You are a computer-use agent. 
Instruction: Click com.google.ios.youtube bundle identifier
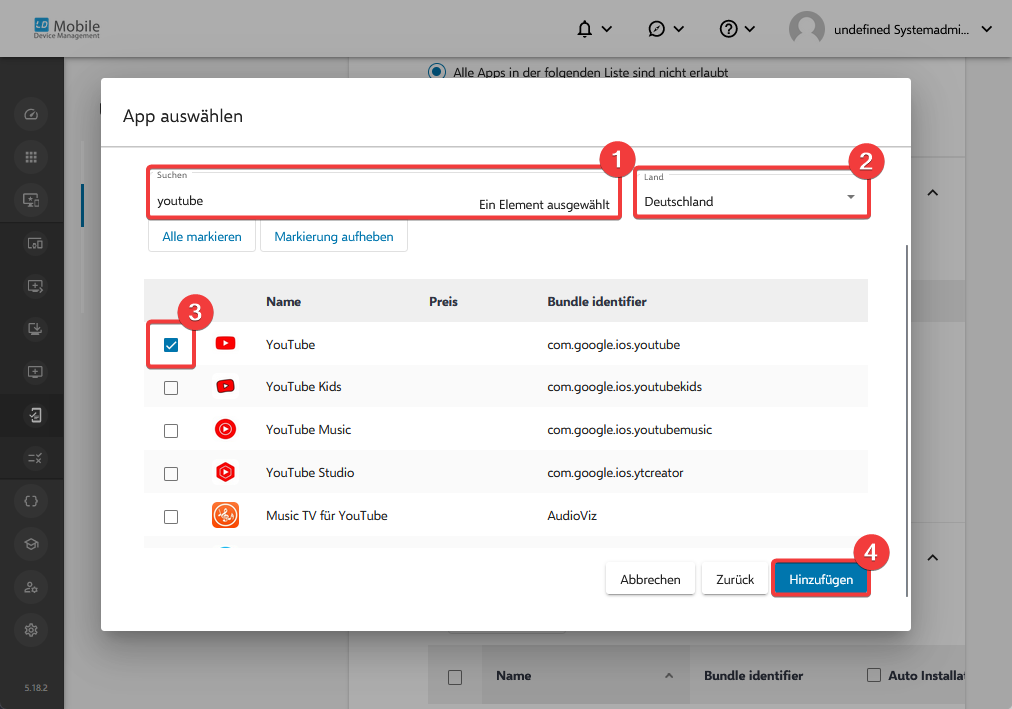(614, 345)
